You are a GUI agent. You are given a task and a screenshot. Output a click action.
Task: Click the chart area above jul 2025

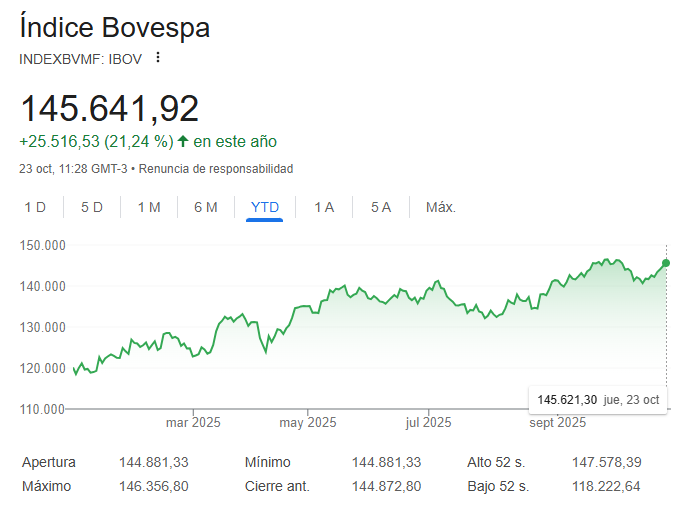[x=428, y=330]
